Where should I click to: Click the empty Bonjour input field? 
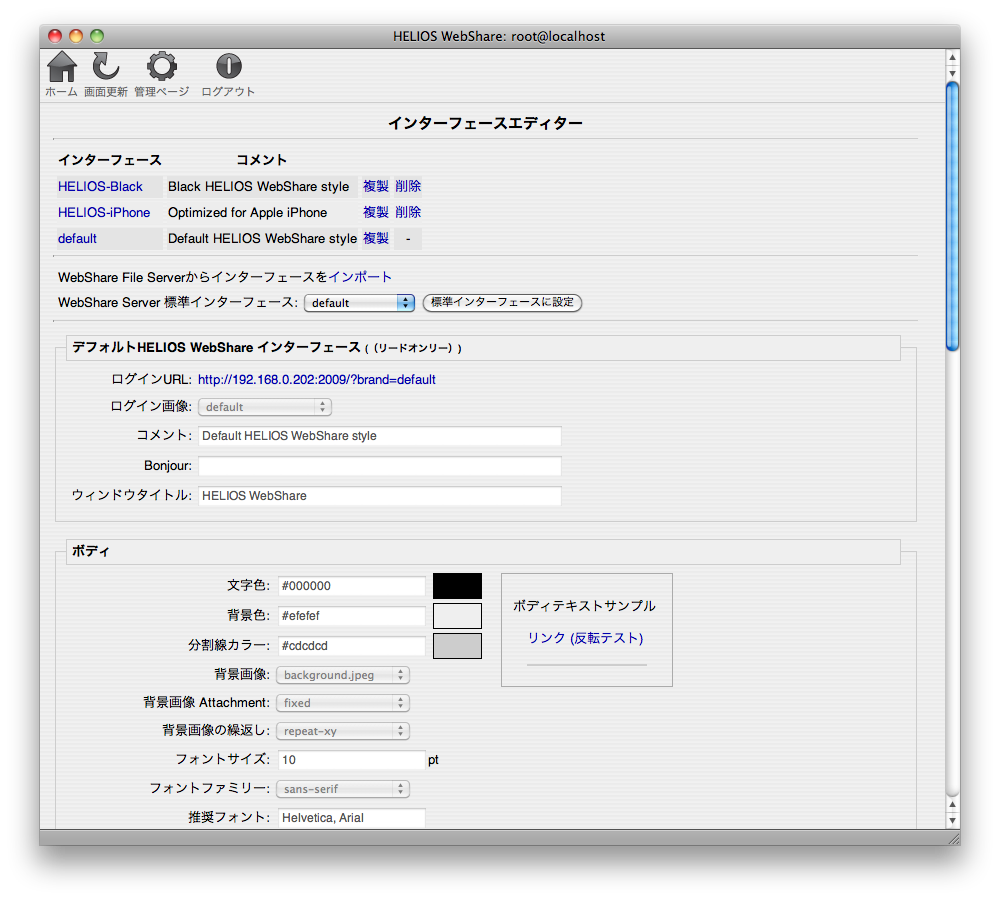379,466
